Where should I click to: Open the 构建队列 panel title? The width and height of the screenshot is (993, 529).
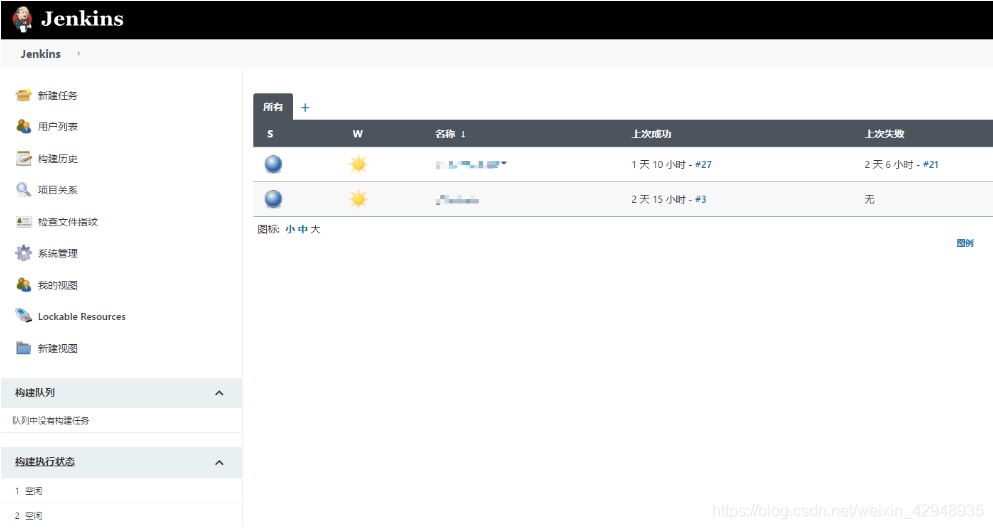35,393
